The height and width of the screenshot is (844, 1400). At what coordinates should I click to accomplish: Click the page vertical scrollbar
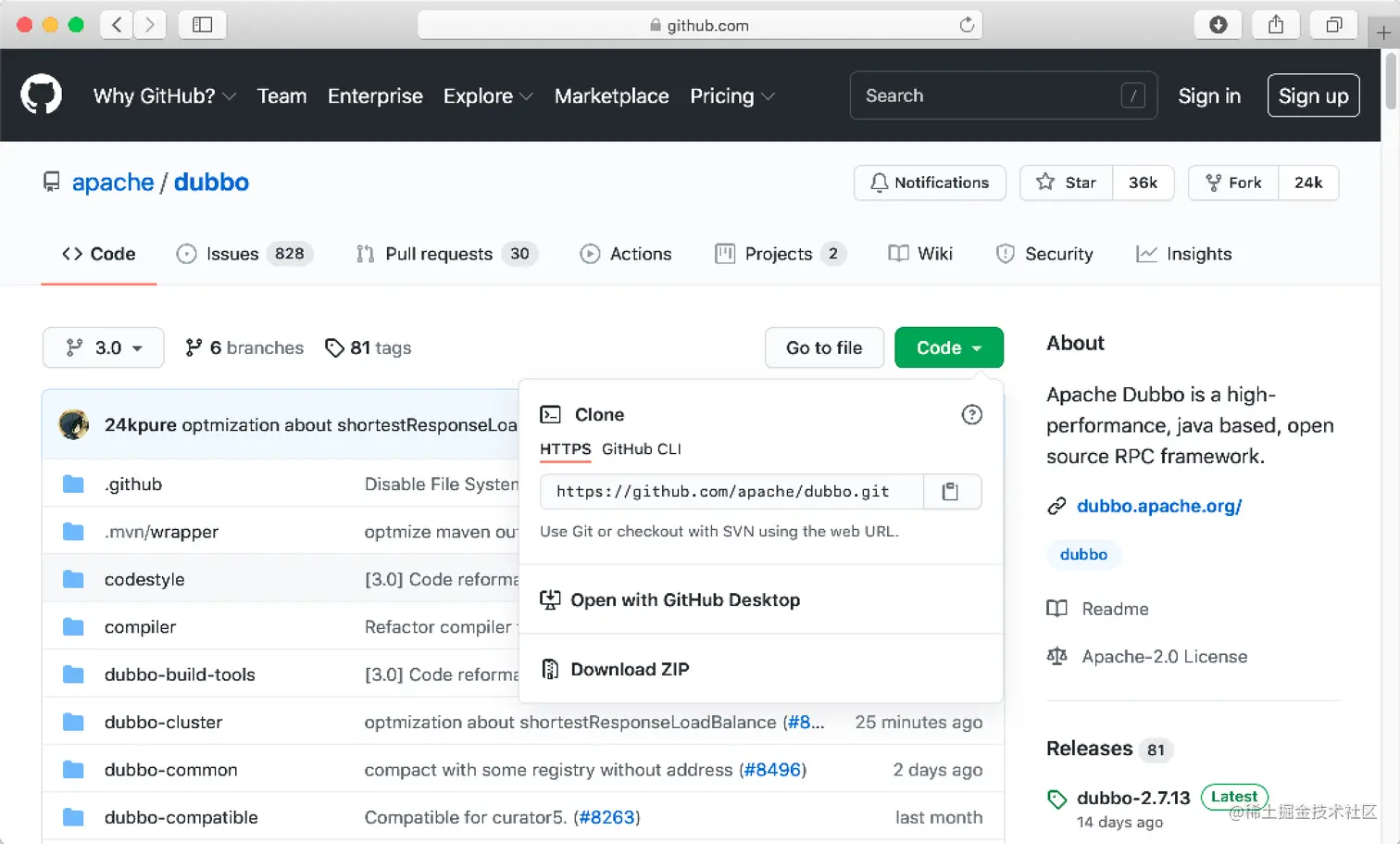tap(1391, 82)
